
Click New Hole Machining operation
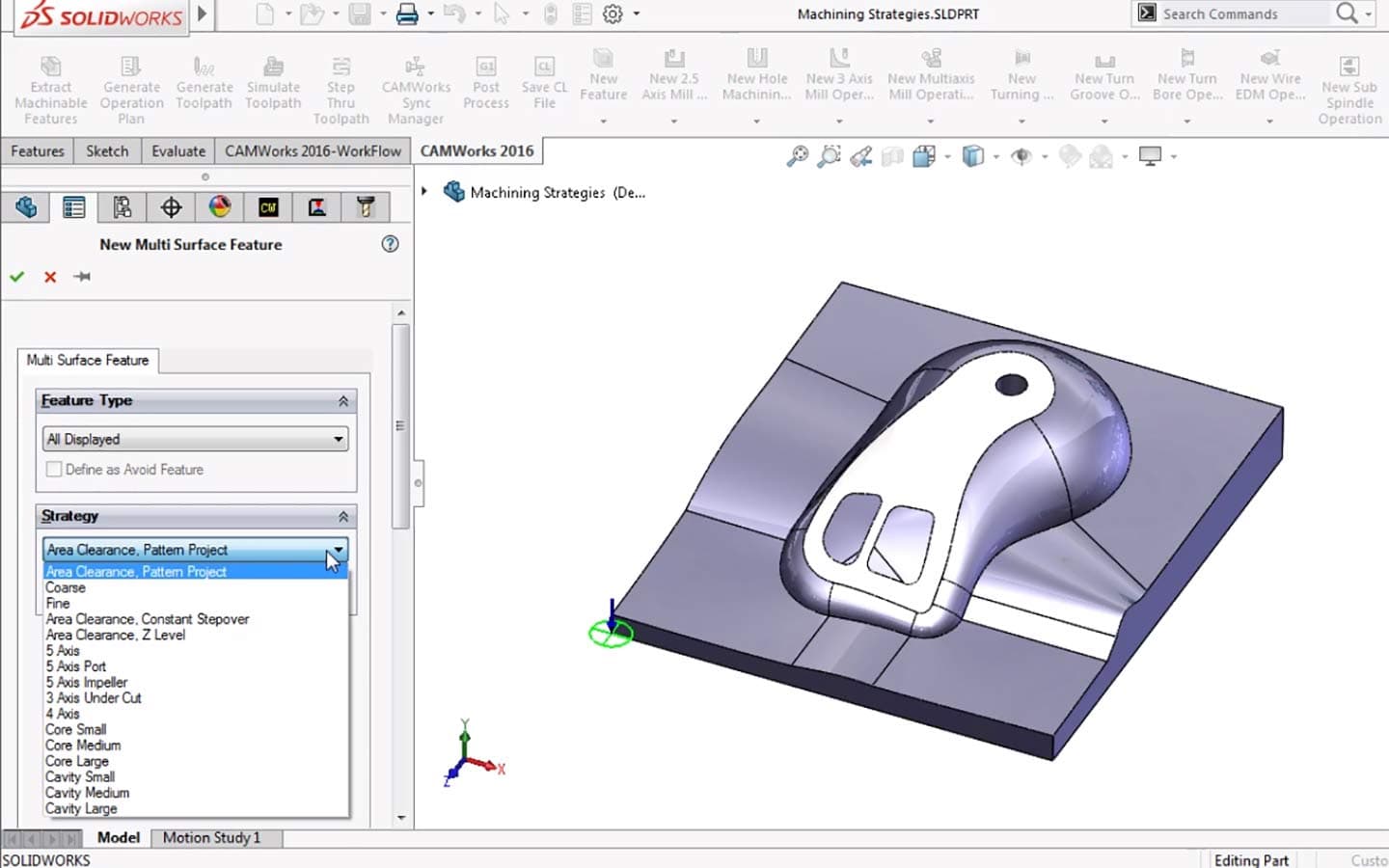[757, 75]
